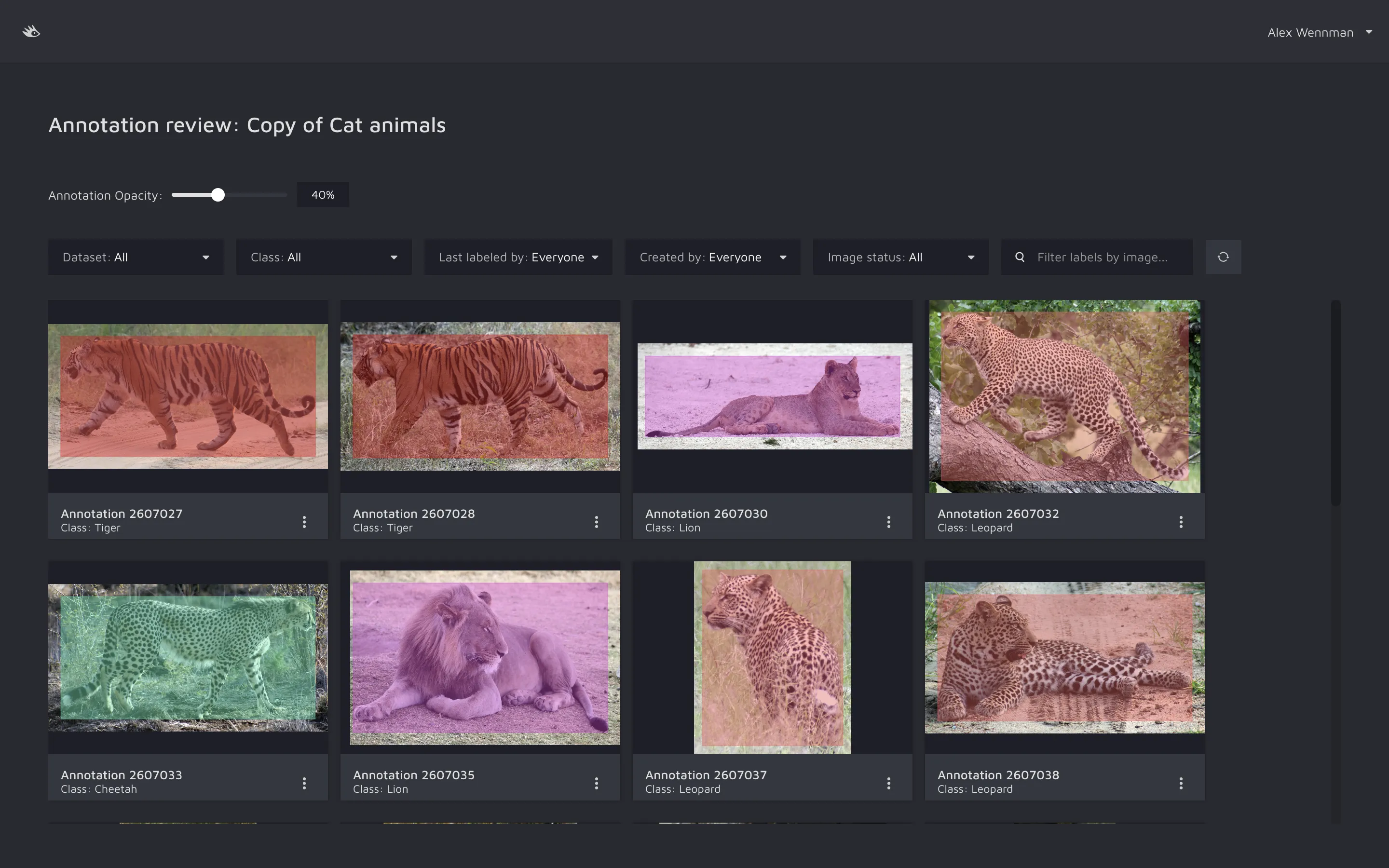This screenshot has height=868, width=1389.
Task: Open kebab menu for Annotation 2607037
Action: coord(888,783)
